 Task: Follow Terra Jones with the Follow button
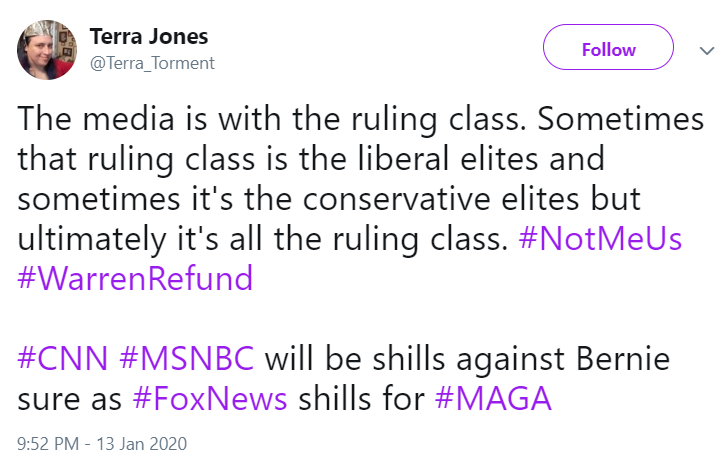click(608, 48)
